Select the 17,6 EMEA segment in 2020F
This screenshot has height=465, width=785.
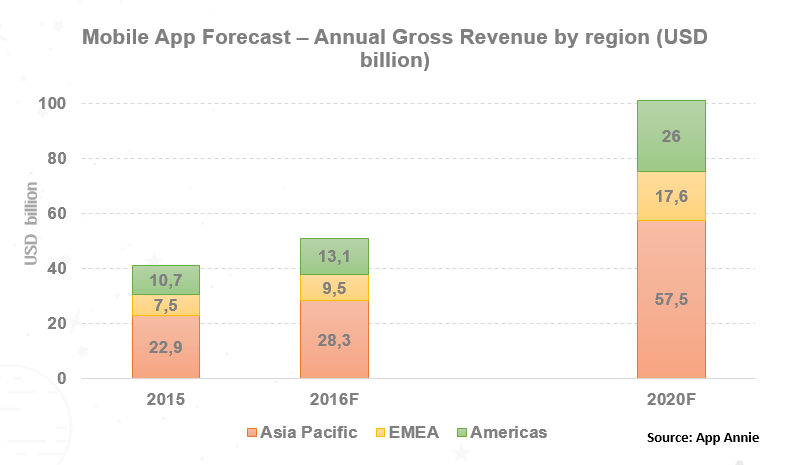(671, 196)
